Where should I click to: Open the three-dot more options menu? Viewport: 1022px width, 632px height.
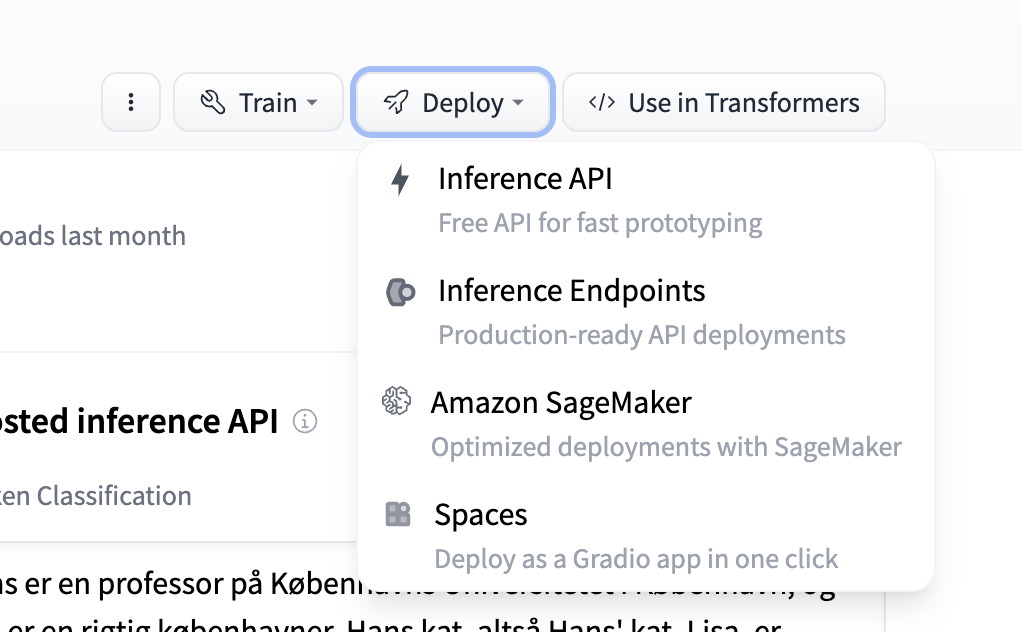click(x=131, y=102)
